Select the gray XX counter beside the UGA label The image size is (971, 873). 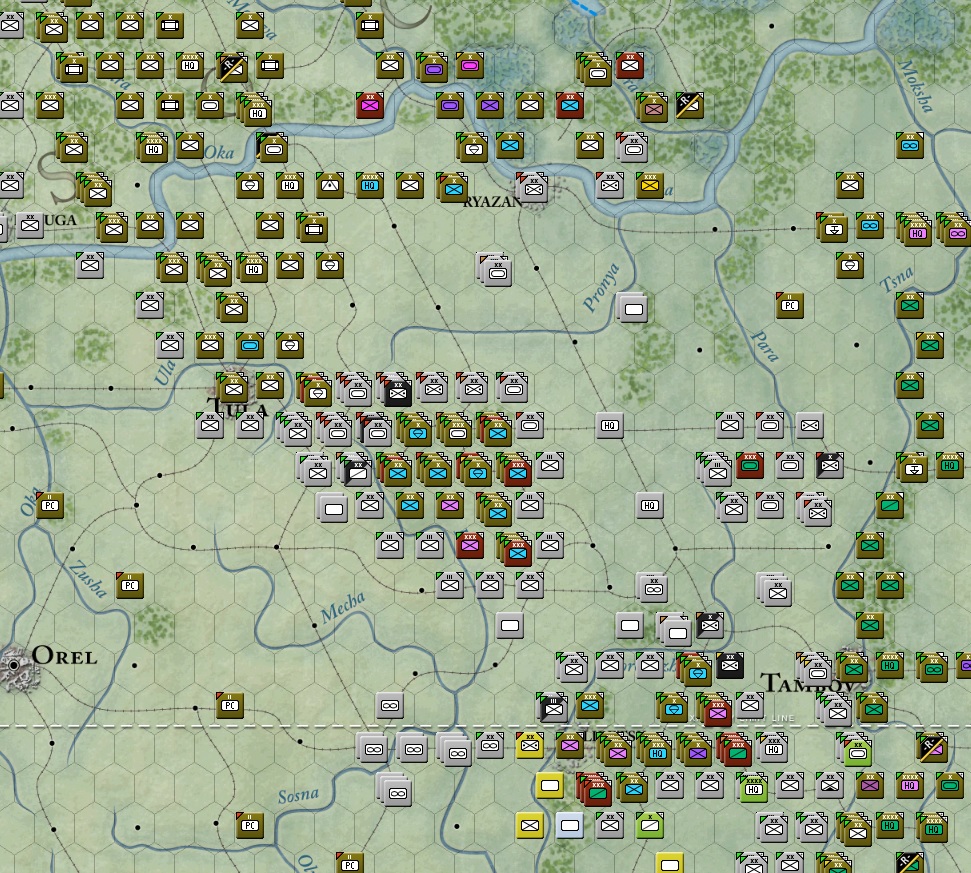click(30, 225)
